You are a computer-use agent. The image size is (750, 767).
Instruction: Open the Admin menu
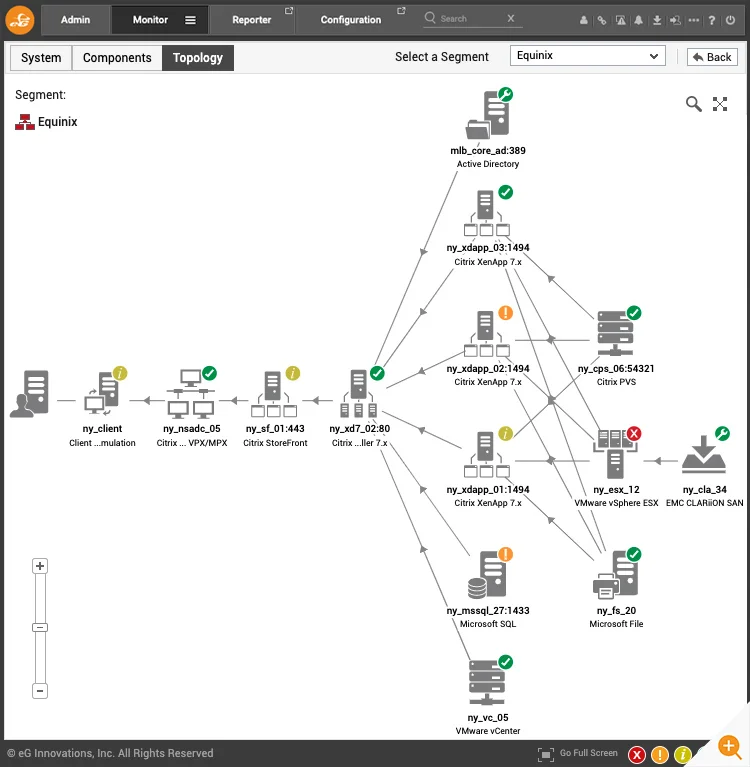(x=75, y=20)
